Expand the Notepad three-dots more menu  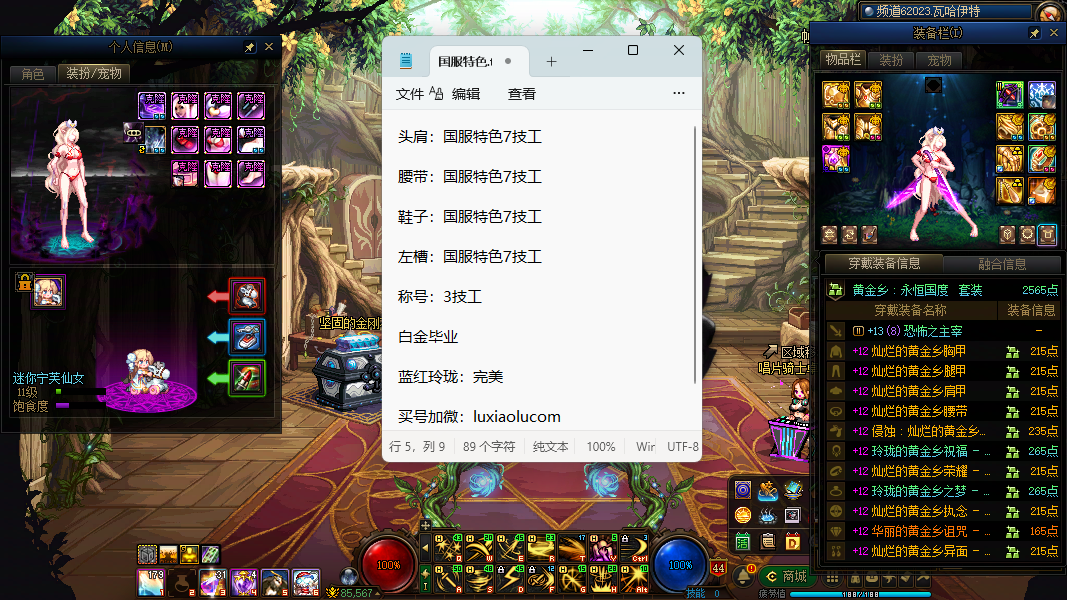click(679, 94)
